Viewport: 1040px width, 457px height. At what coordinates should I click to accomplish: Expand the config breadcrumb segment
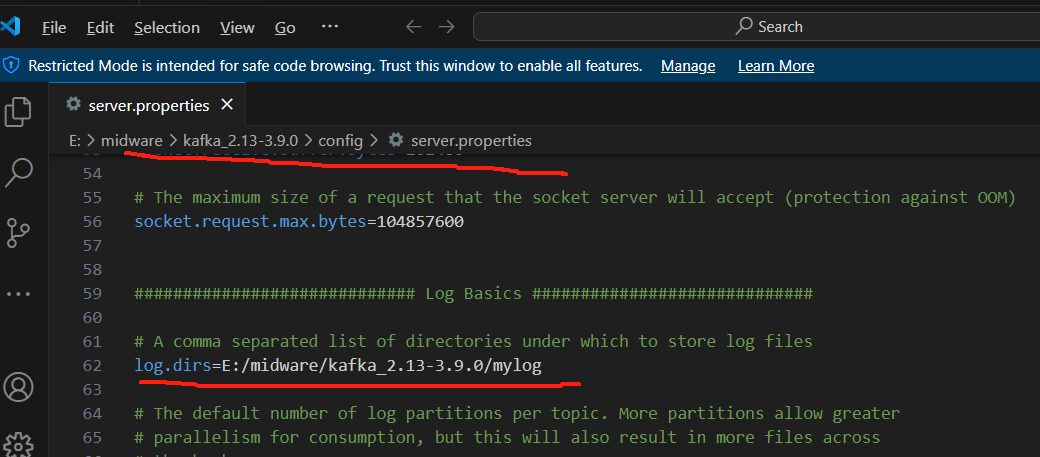pos(340,141)
